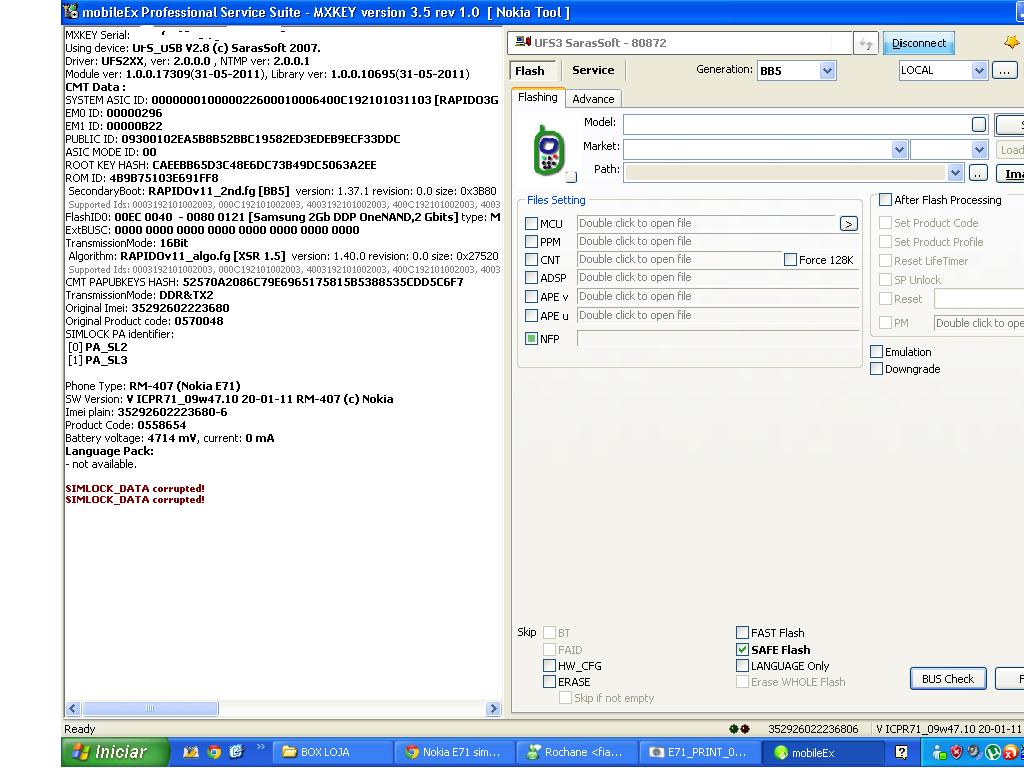The height and width of the screenshot is (768, 1024).
Task: Click the mobileEx title bar app icon
Action: [71, 12]
